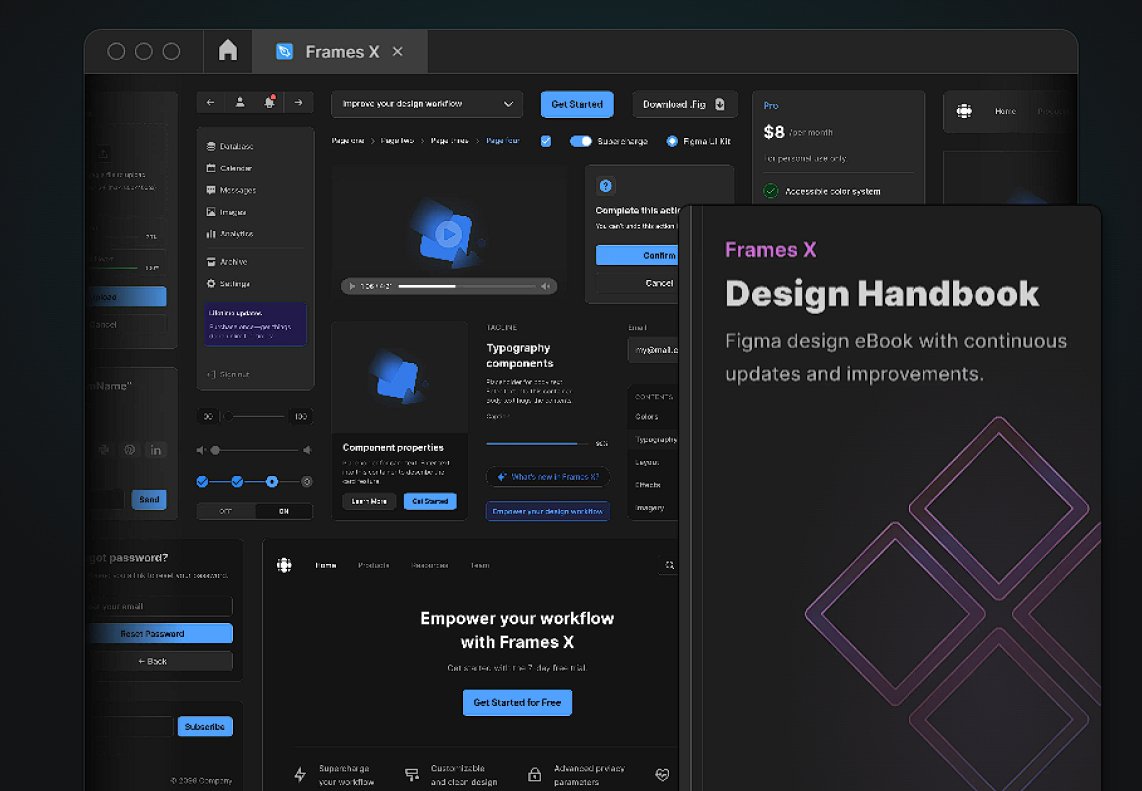Click the volume slider handle

[x=215, y=450]
